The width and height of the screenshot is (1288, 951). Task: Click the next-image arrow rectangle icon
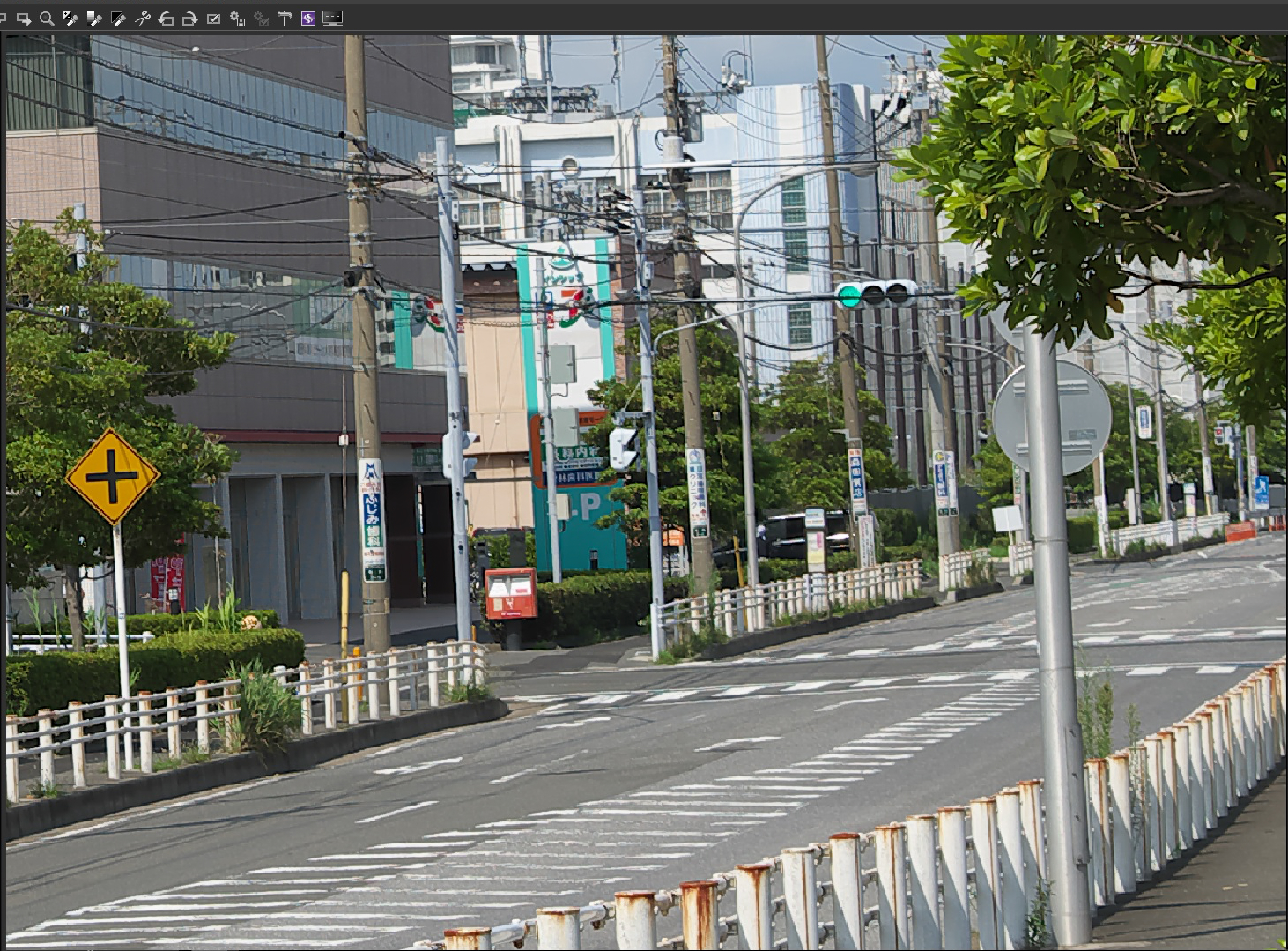tap(24, 19)
